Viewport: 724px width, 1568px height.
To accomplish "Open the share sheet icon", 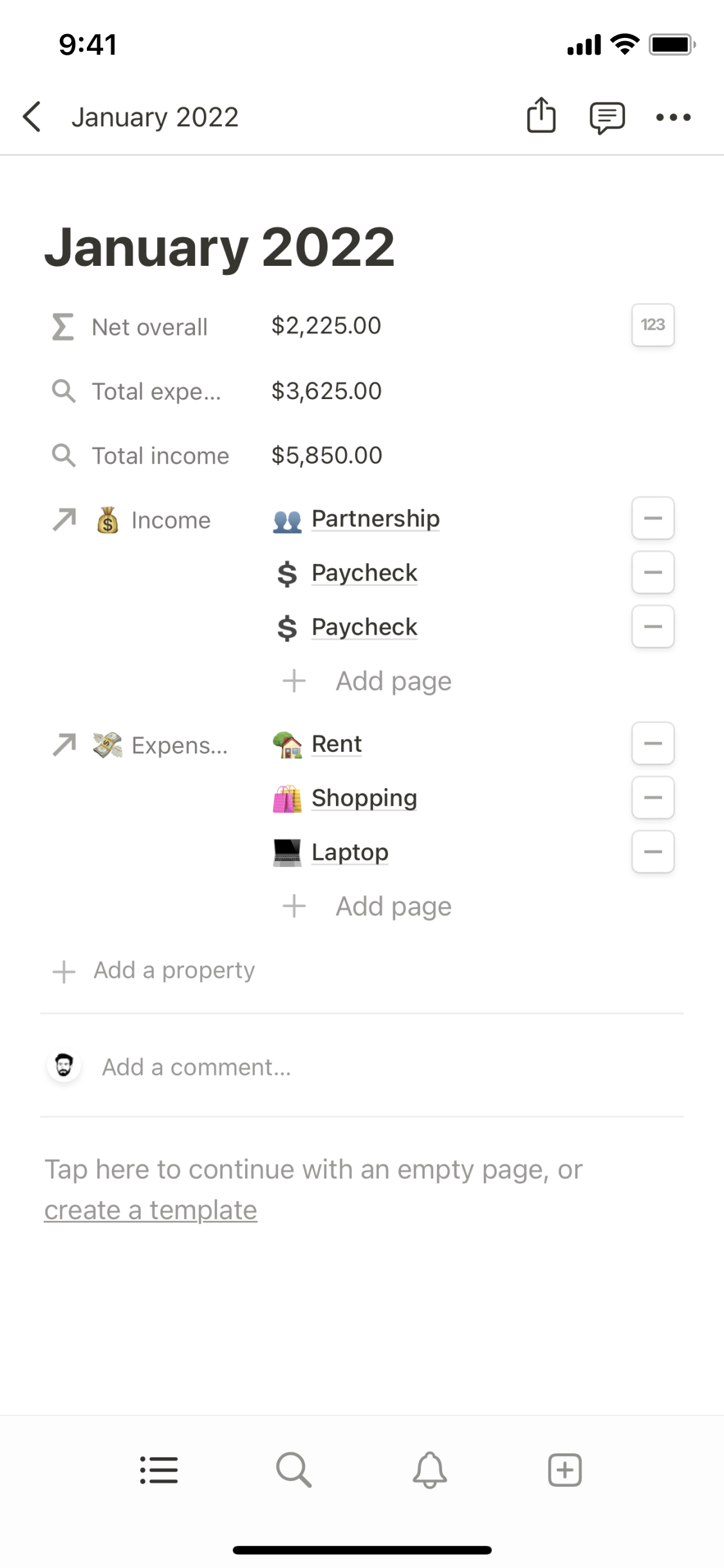I will click(541, 116).
